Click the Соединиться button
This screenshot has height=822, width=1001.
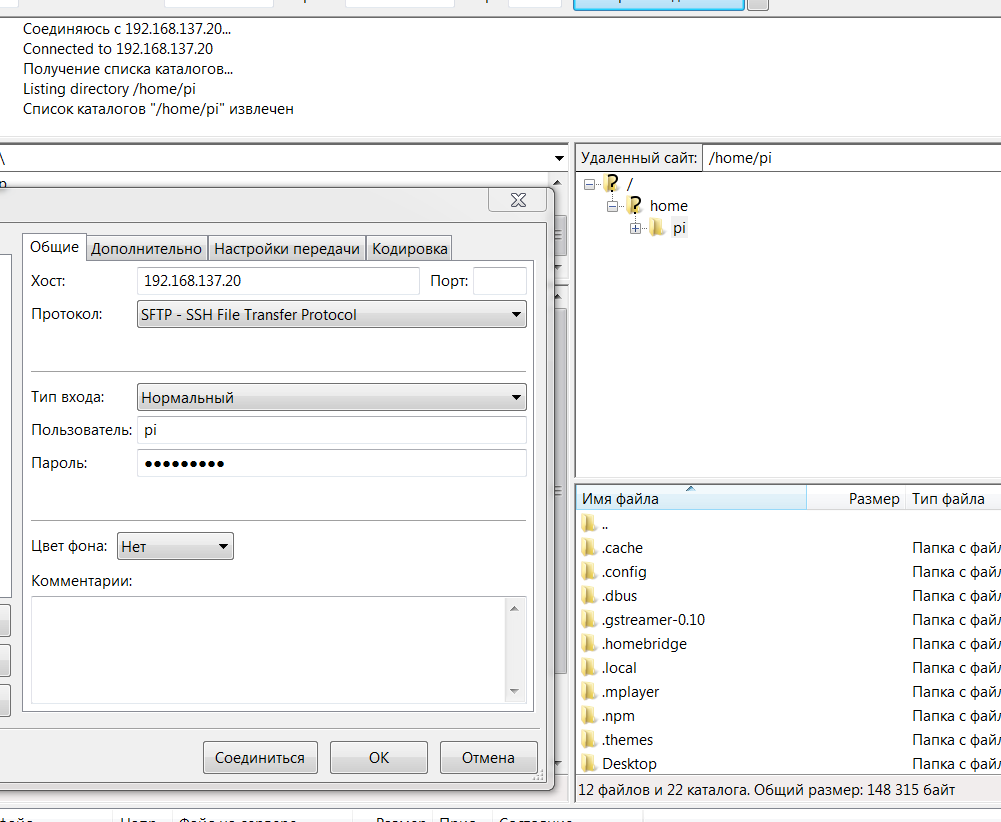point(260,758)
